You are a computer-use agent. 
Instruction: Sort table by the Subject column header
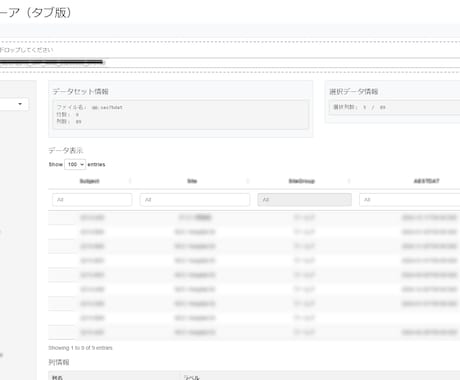[x=90, y=181]
